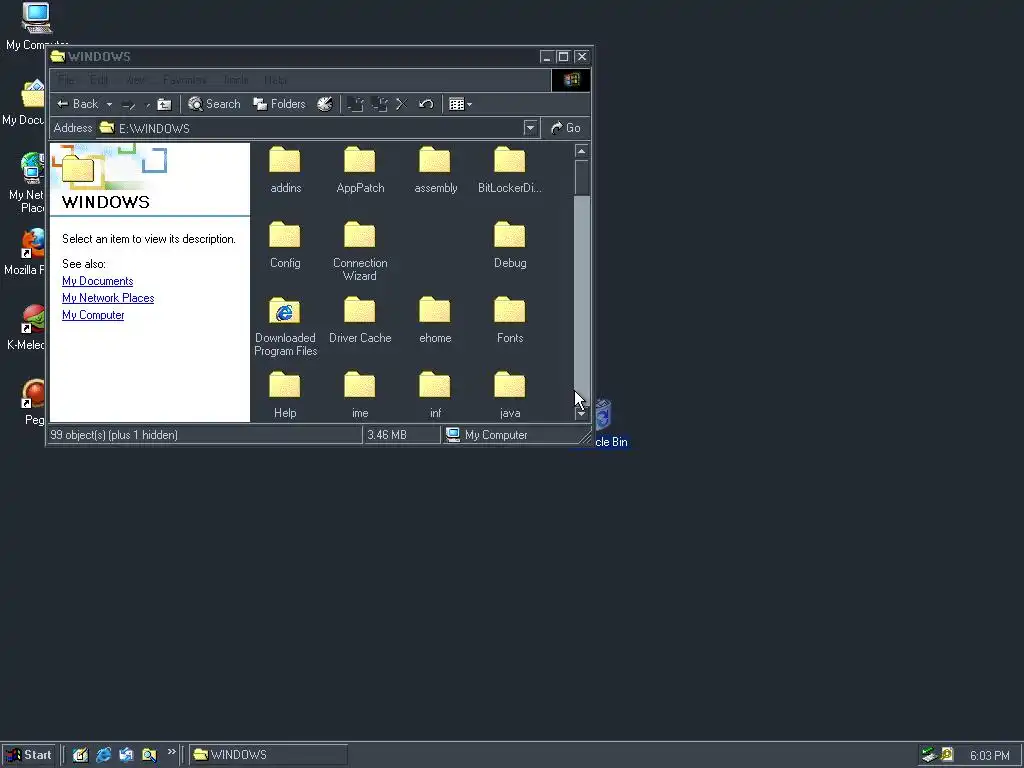Click the vertical scrollbar thumb
This screenshot has width=1024, height=768.
[x=581, y=178]
